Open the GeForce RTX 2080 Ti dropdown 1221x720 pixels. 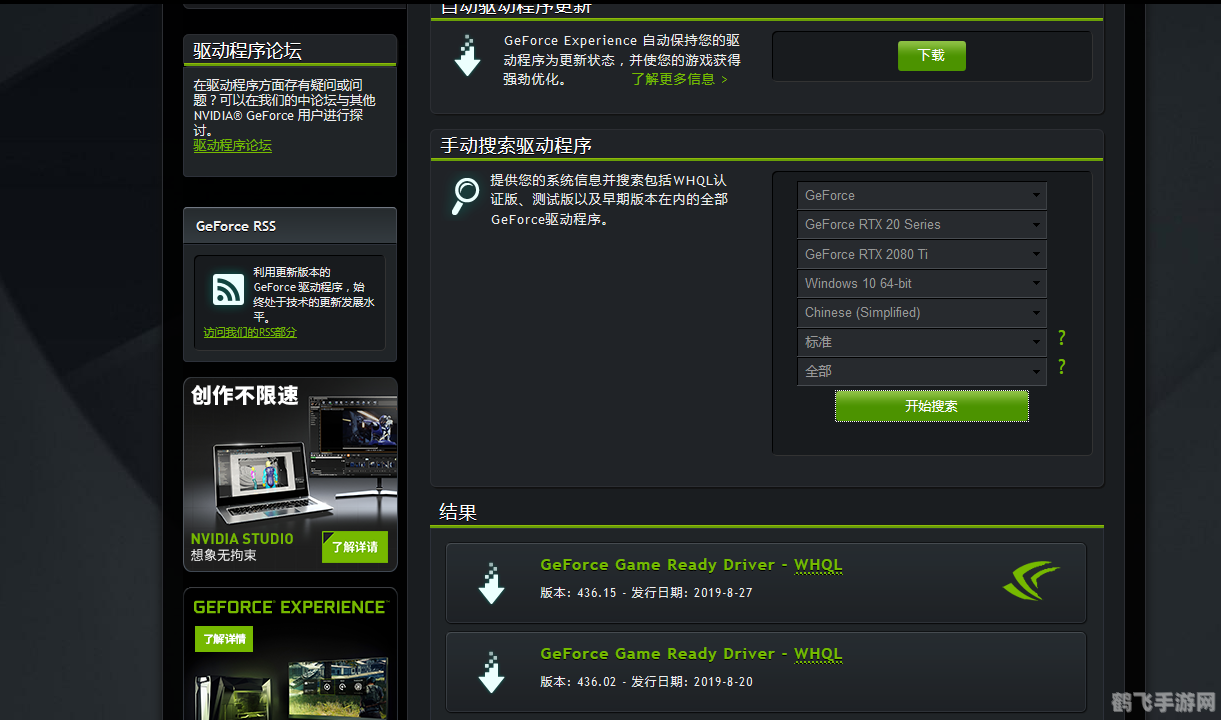point(921,254)
